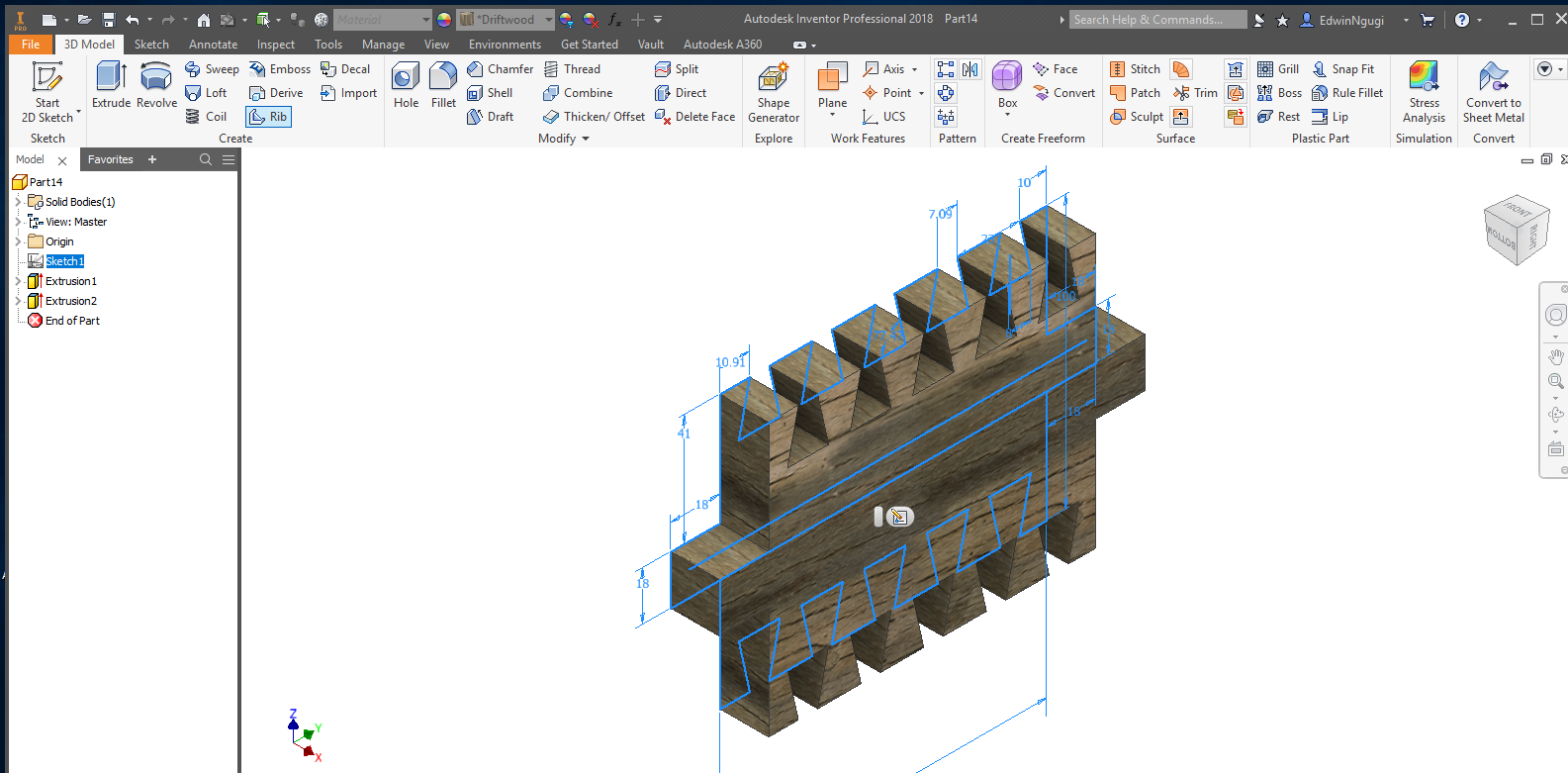Add a Snap Fit feature
The image size is (1568, 773).
coord(1342,69)
